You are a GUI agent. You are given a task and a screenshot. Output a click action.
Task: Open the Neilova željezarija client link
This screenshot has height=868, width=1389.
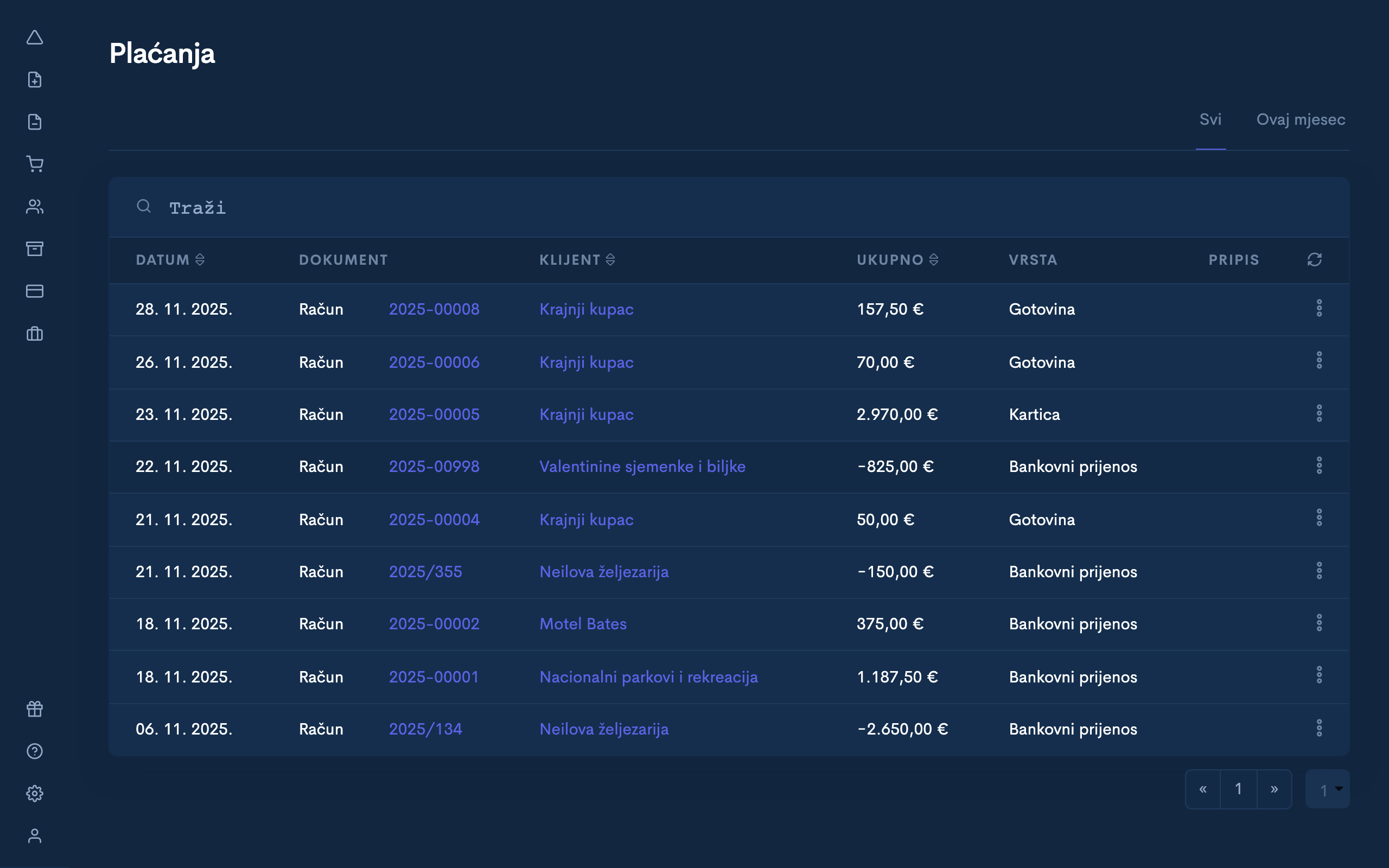click(603, 572)
